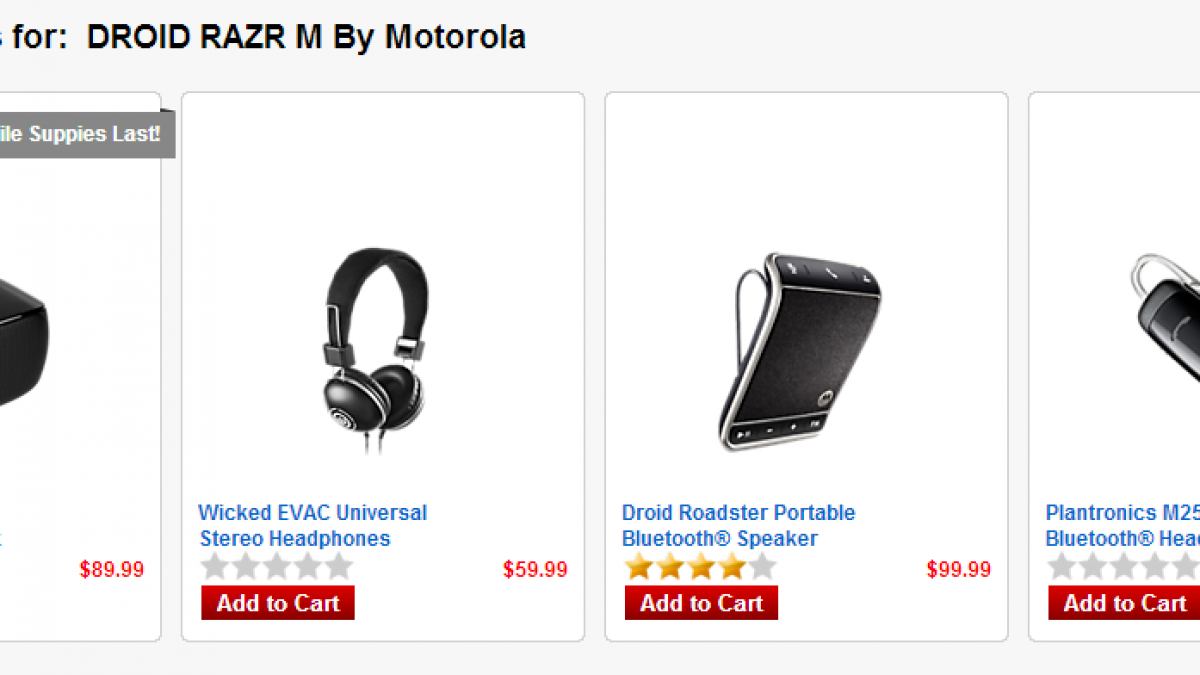This screenshot has width=1200, height=675.
Task: Click the Droid Roadster star rating
Action: coord(700,568)
